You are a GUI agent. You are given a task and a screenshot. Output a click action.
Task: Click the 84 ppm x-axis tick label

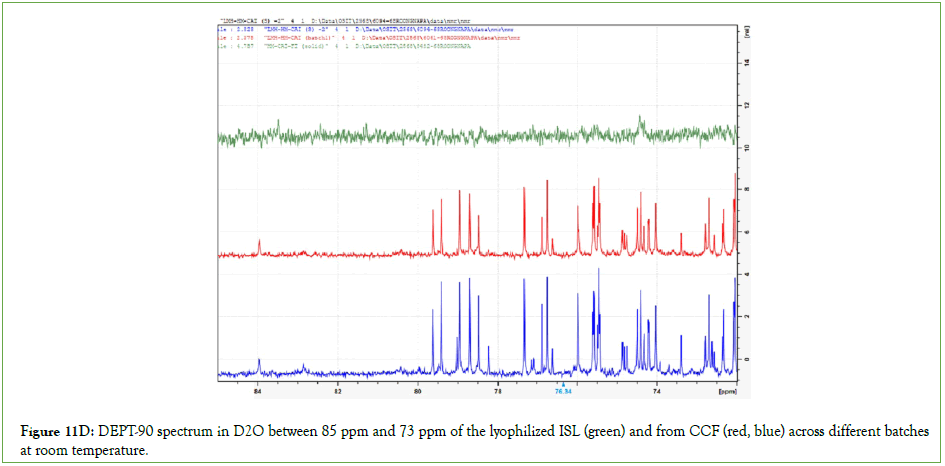point(257,391)
